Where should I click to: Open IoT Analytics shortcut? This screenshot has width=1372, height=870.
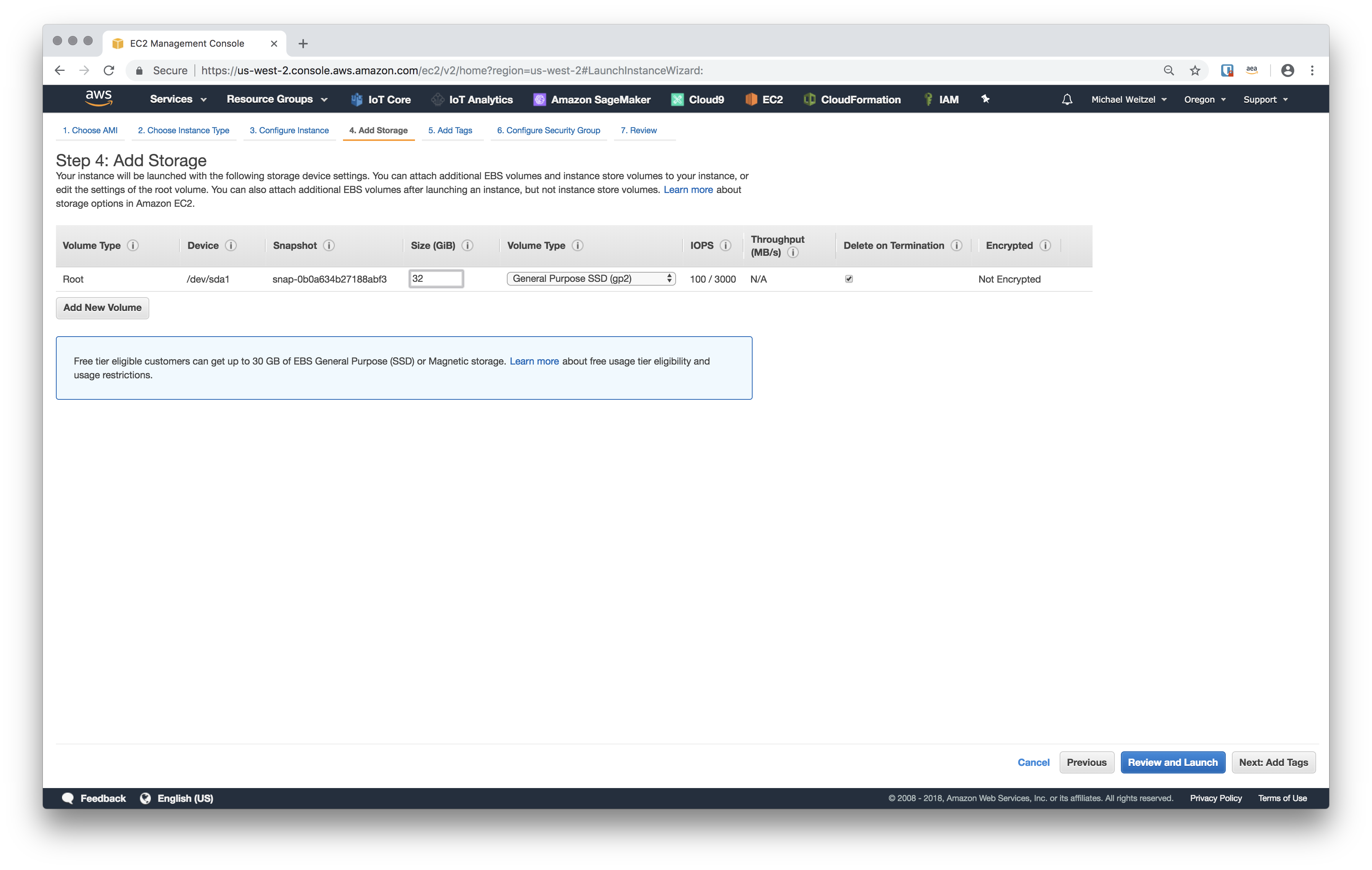(472, 100)
